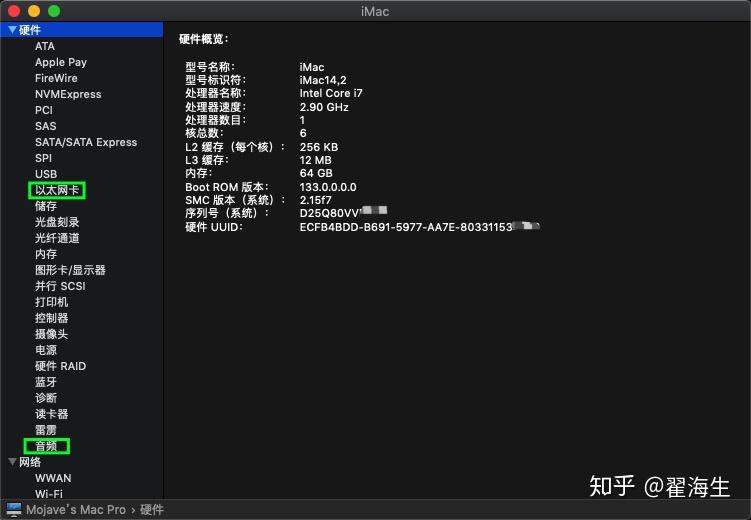Screen dimensions: 751x520
Task: Click the 64 GB memory value
Action: (316, 173)
